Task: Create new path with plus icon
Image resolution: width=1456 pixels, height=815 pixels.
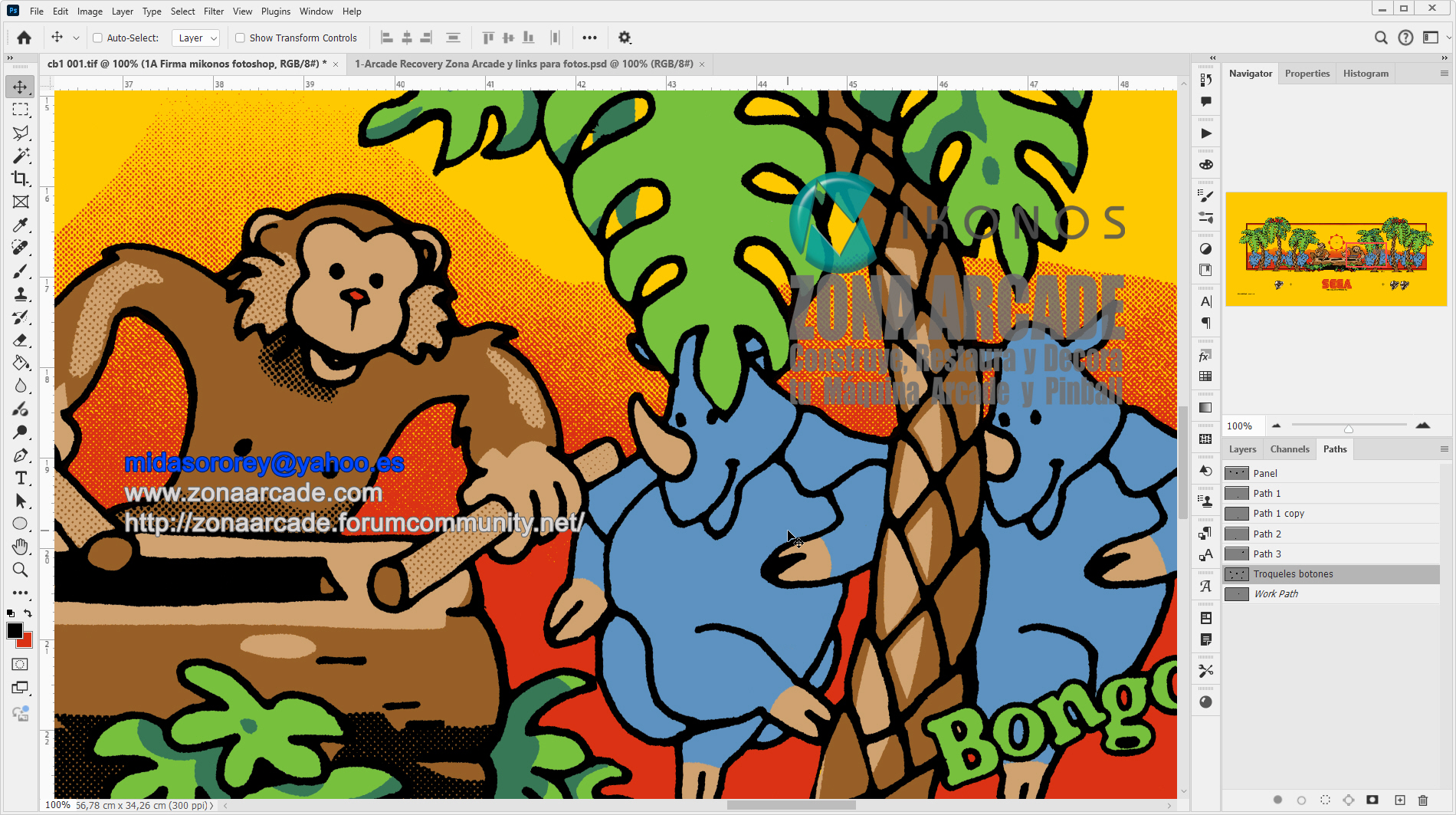Action: coord(1400,800)
